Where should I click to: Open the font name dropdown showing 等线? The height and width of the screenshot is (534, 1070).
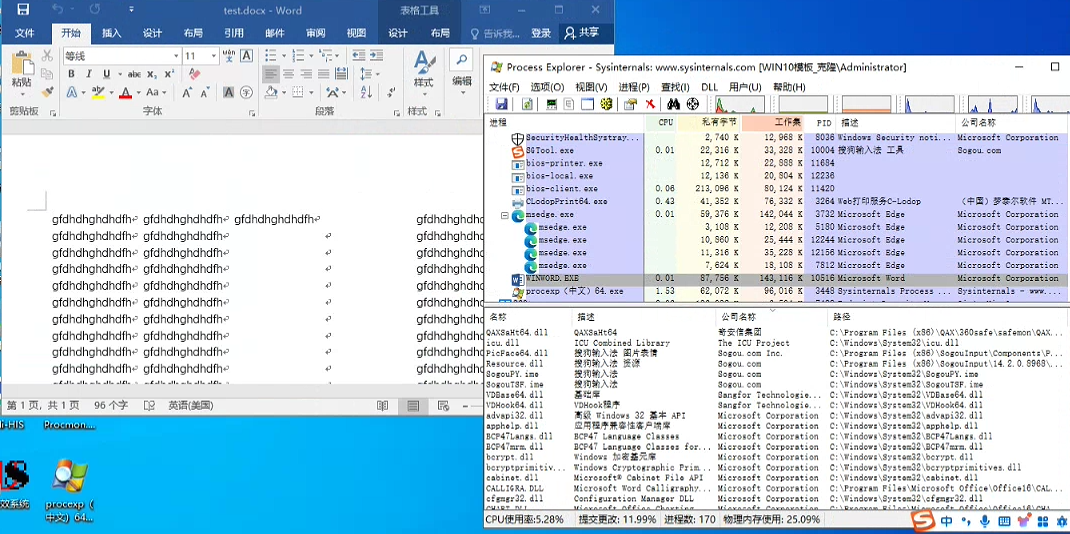pos(176,56)
